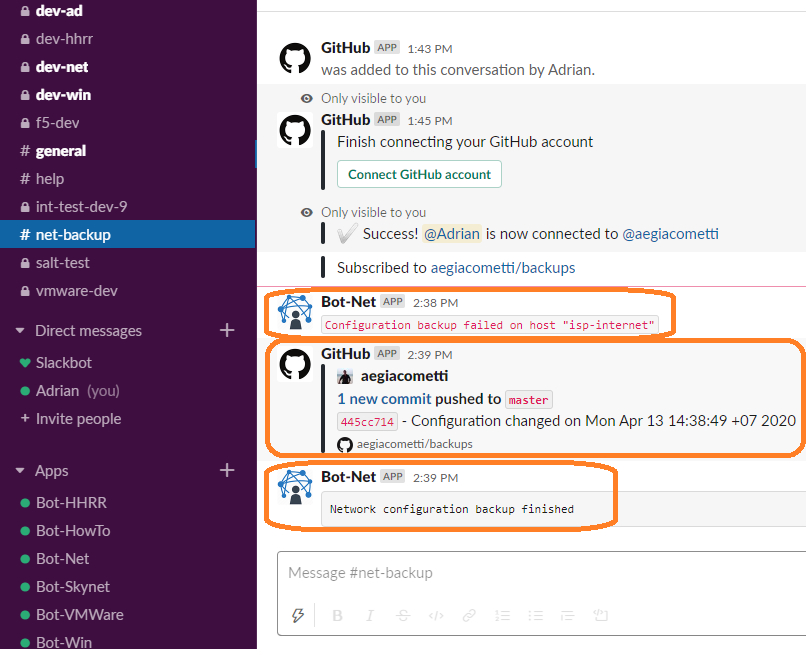Image resolution: width=806 pixels, height=649 pixels.
Task: Toggle bold formatting in the composer
Action: [x=337, y=615]
